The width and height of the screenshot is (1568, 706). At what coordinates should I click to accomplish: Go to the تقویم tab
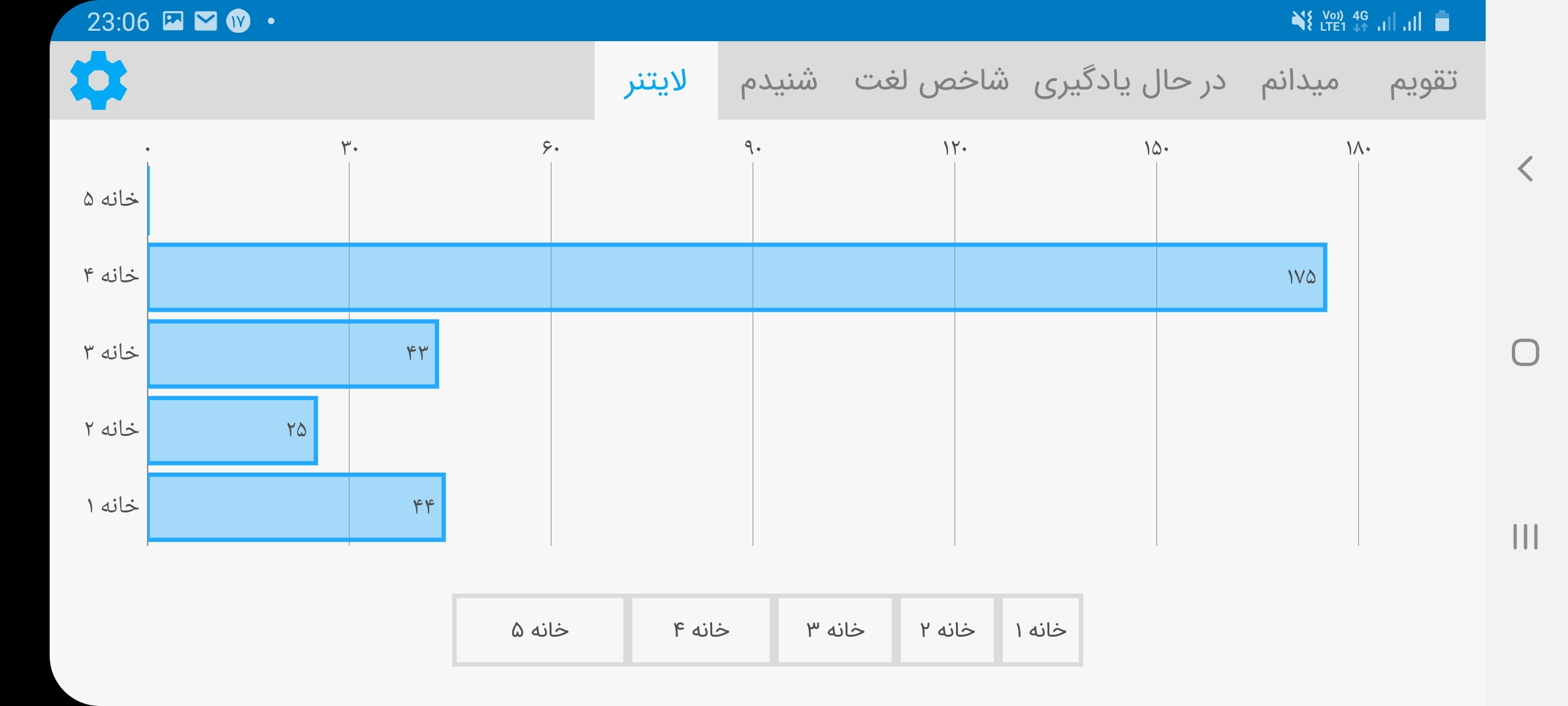pyautogui.click(x=1424, y=81)
